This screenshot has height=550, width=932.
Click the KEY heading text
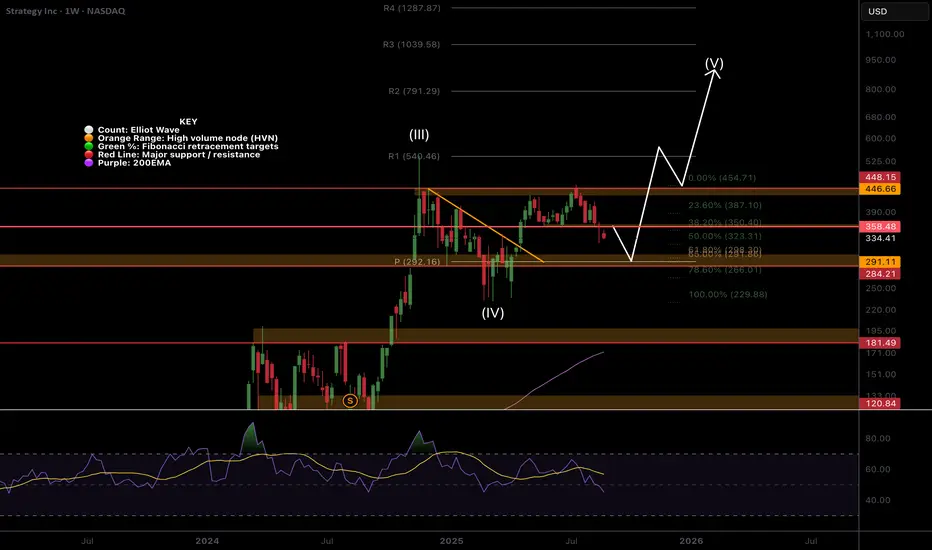188,121
